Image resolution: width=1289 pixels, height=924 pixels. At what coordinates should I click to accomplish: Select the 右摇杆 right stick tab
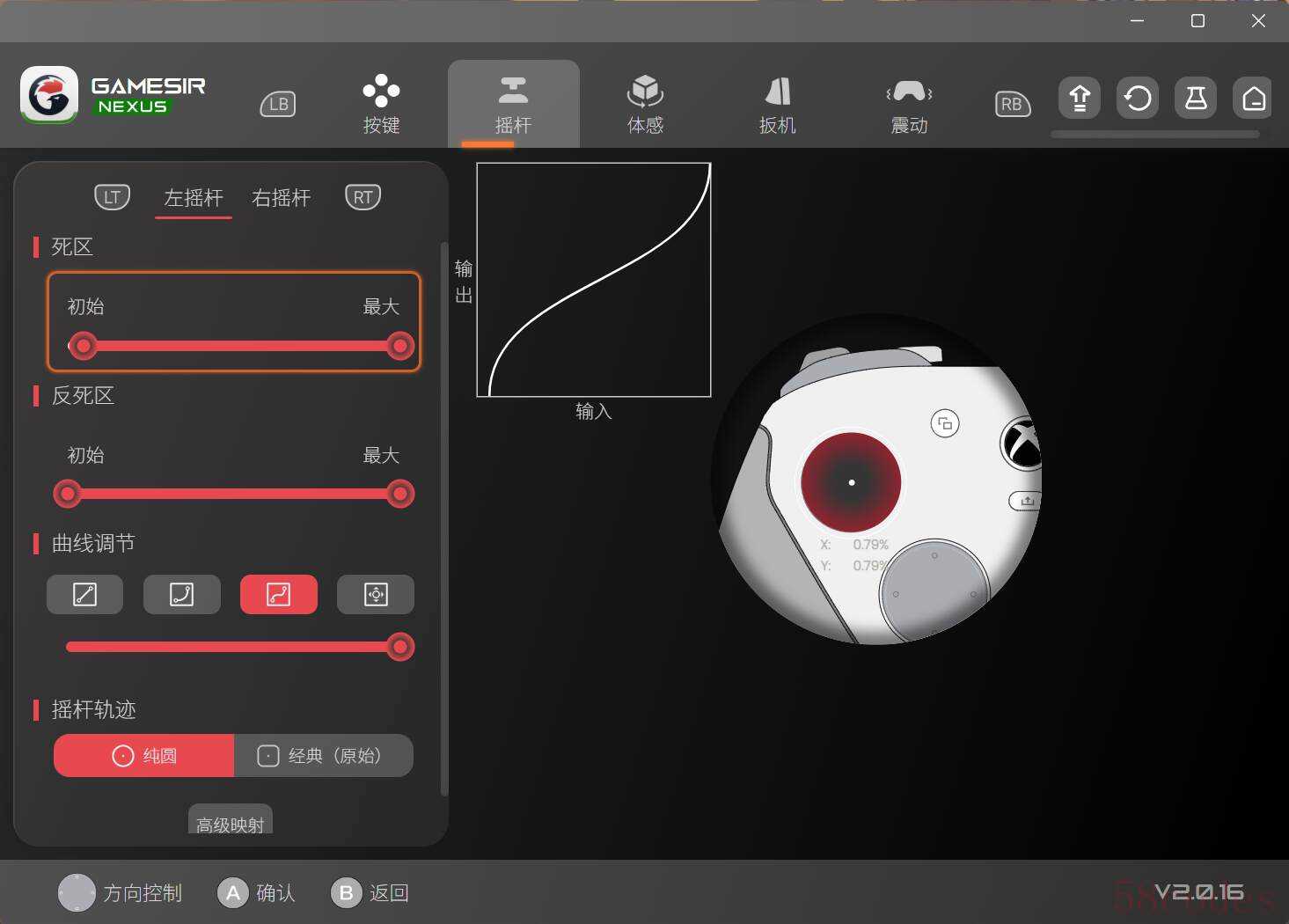(282, 198)
